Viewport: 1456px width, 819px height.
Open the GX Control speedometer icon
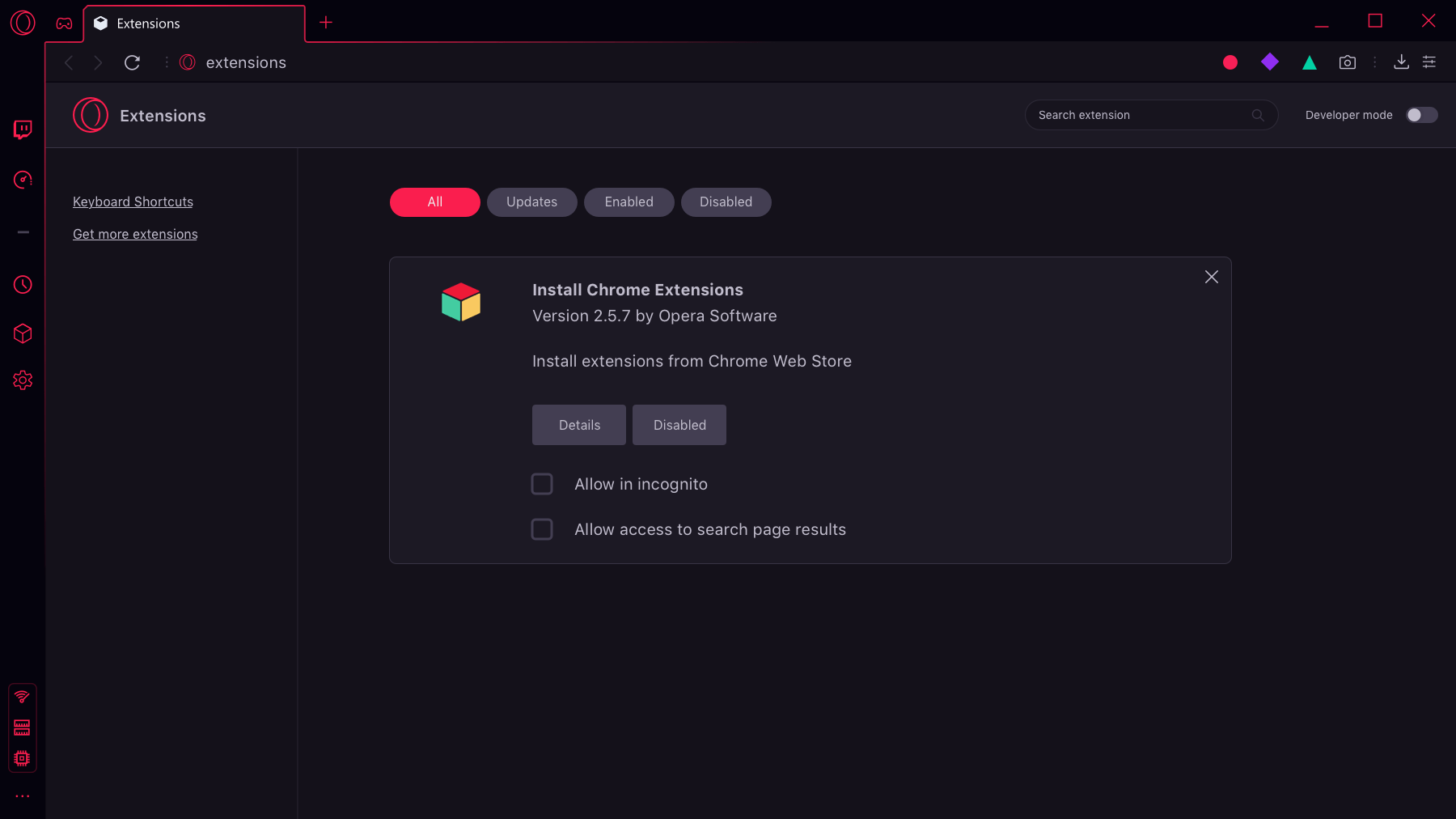[23, 180]
